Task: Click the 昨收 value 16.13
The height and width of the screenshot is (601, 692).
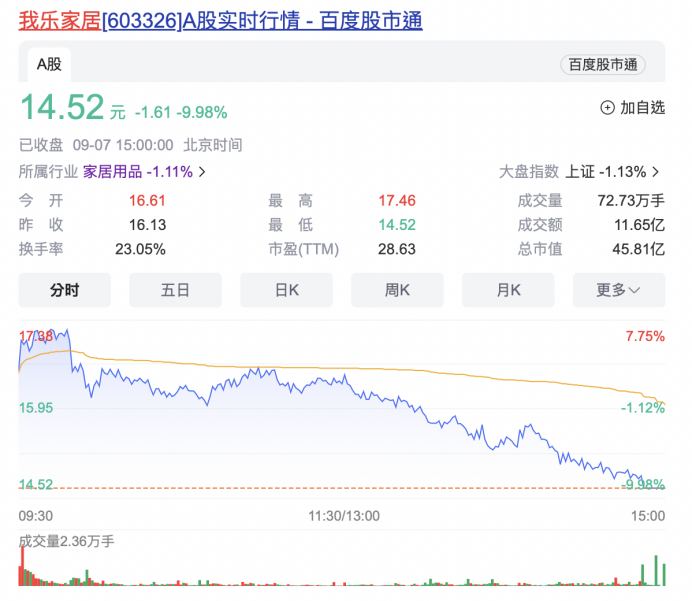Action: tap(147, 225)
